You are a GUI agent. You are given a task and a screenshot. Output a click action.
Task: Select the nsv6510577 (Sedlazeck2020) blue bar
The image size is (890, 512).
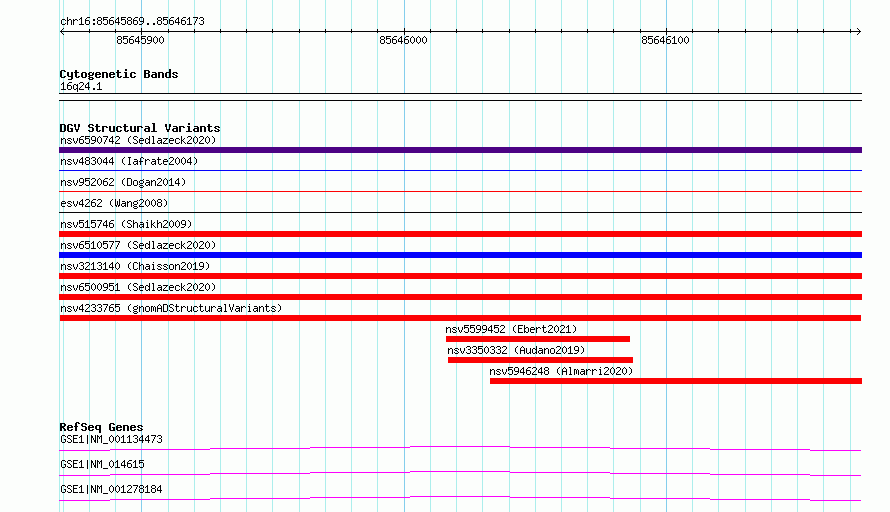(x=460, y=255)
